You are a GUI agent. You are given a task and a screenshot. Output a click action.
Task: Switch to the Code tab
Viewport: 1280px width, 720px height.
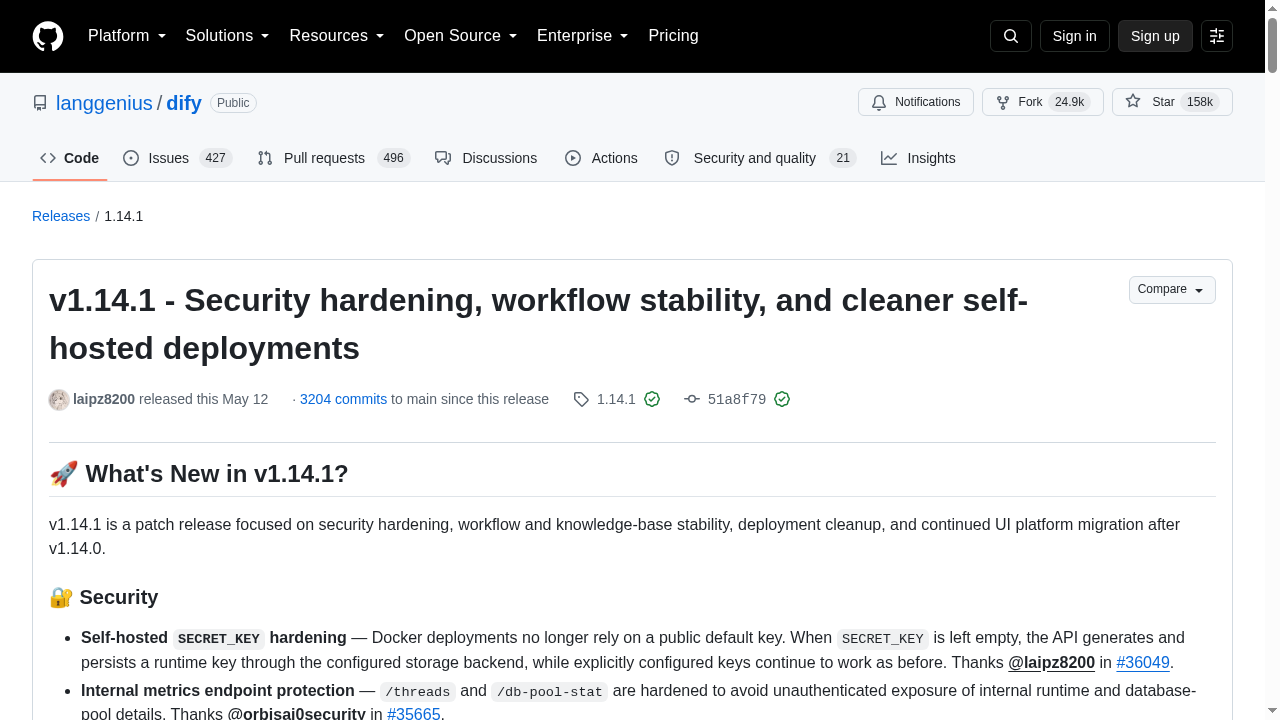70,158
